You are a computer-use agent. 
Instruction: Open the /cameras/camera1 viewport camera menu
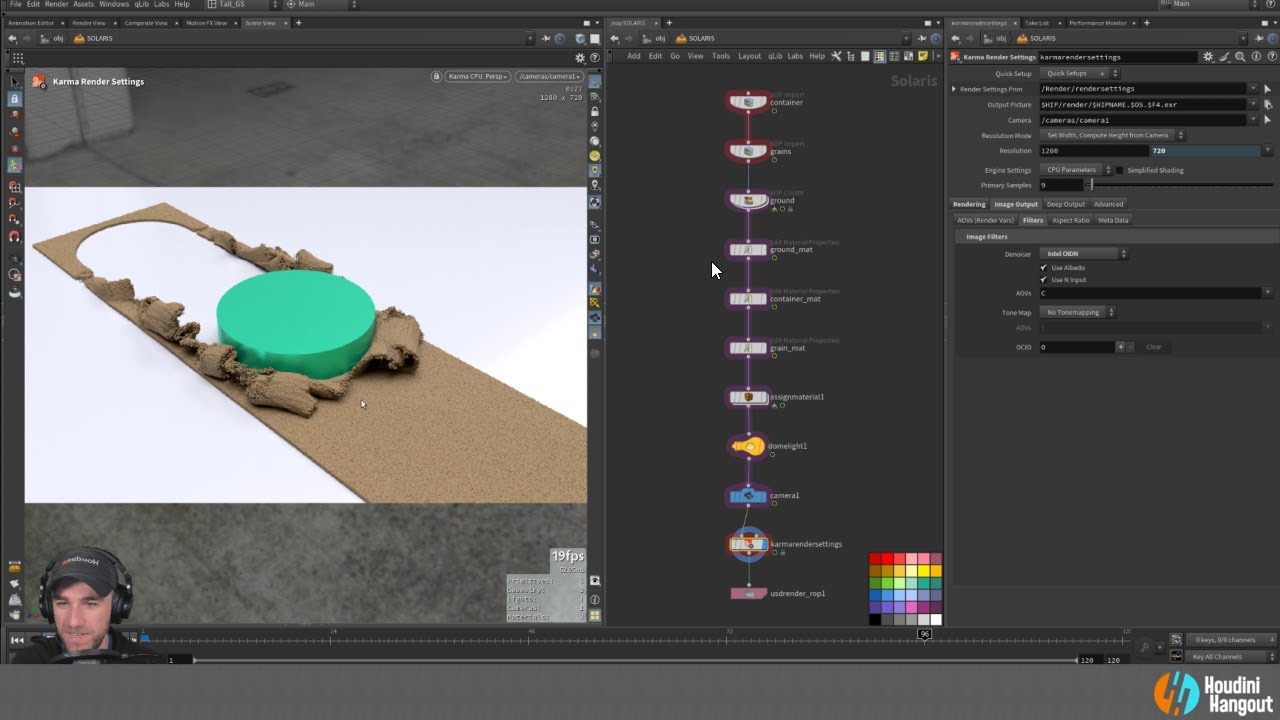pos(549,76)
